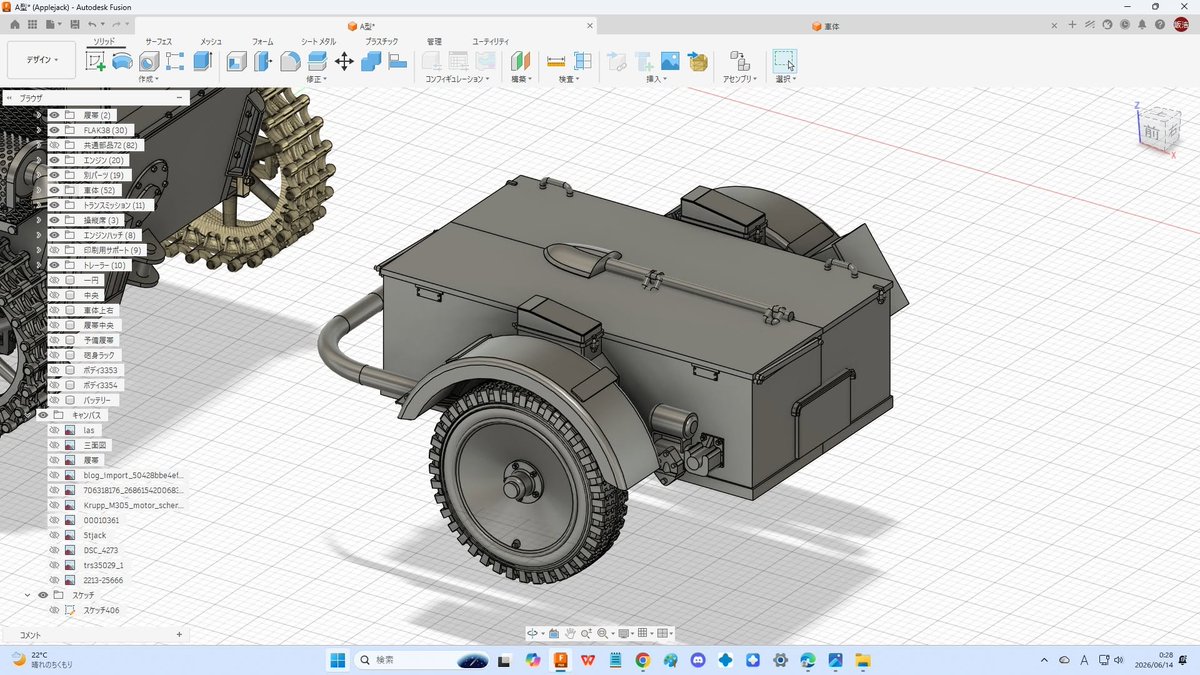Click the Move/Copy arrows icon
Viewport: 1200px width, 675px height.
point(344,61)
